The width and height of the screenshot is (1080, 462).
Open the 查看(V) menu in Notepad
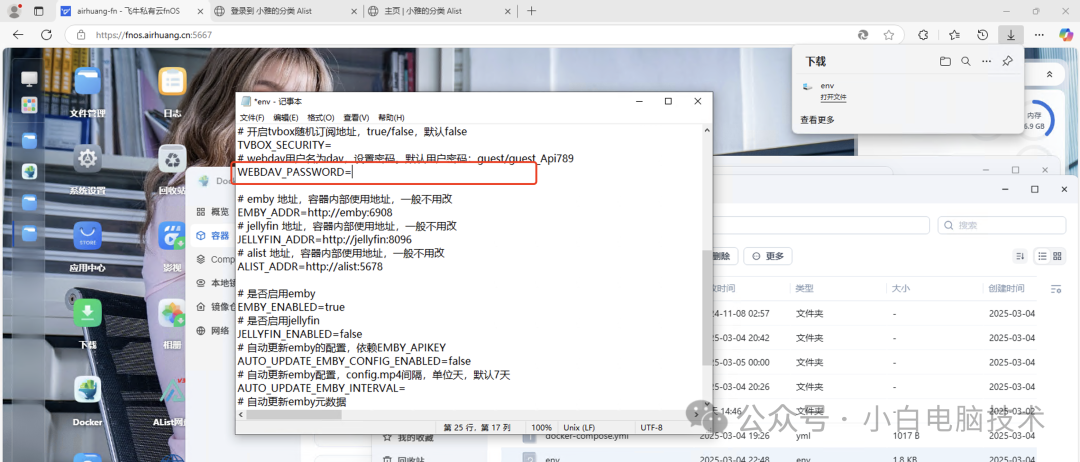(x=356, y=118)
